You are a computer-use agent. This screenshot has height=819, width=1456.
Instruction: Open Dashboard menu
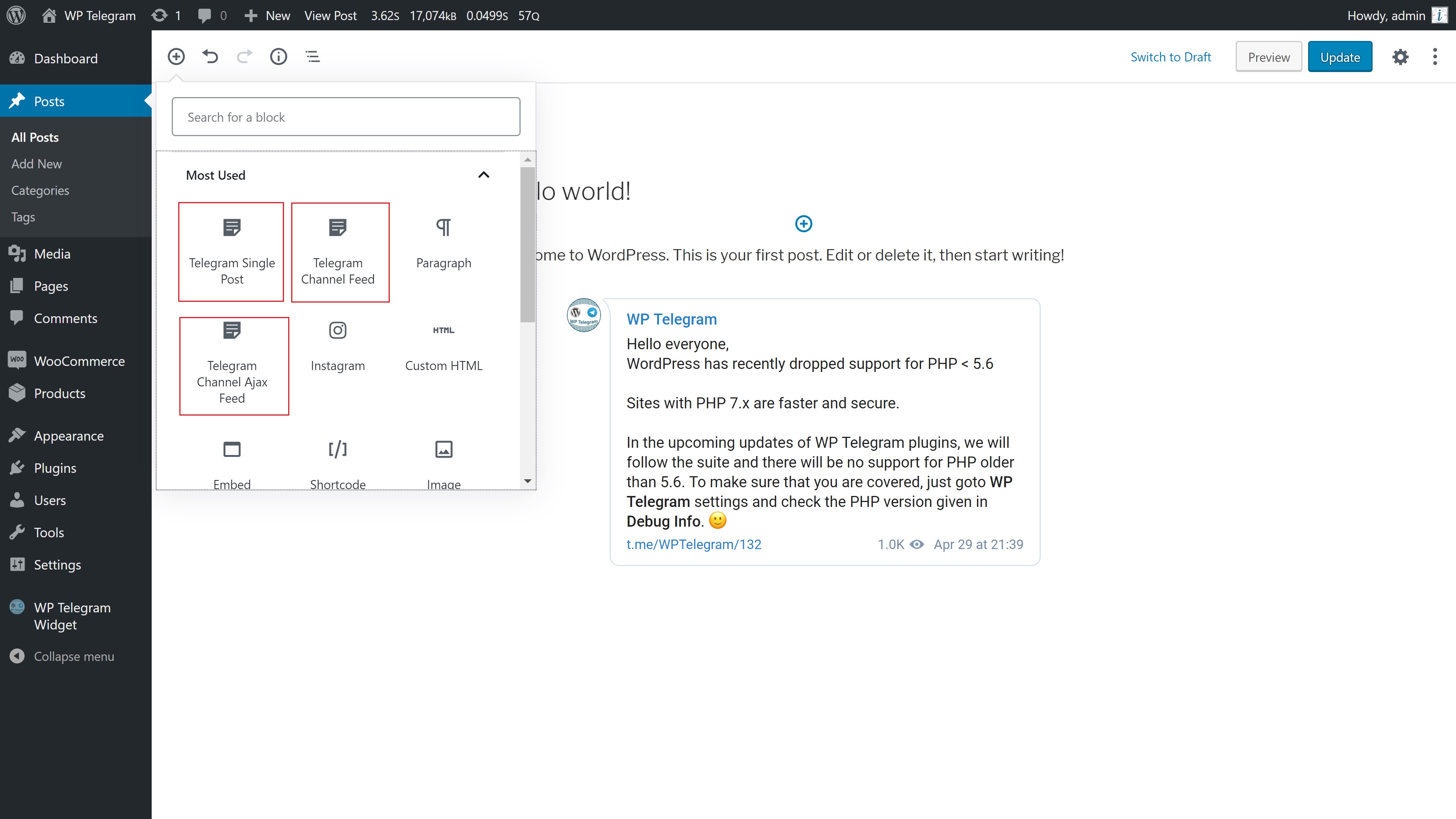point(76,58)
